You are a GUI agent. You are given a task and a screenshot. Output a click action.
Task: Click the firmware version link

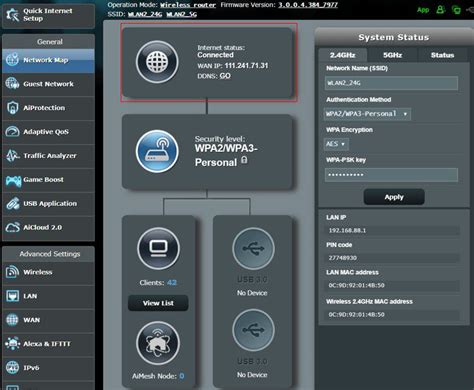point(308,5)
